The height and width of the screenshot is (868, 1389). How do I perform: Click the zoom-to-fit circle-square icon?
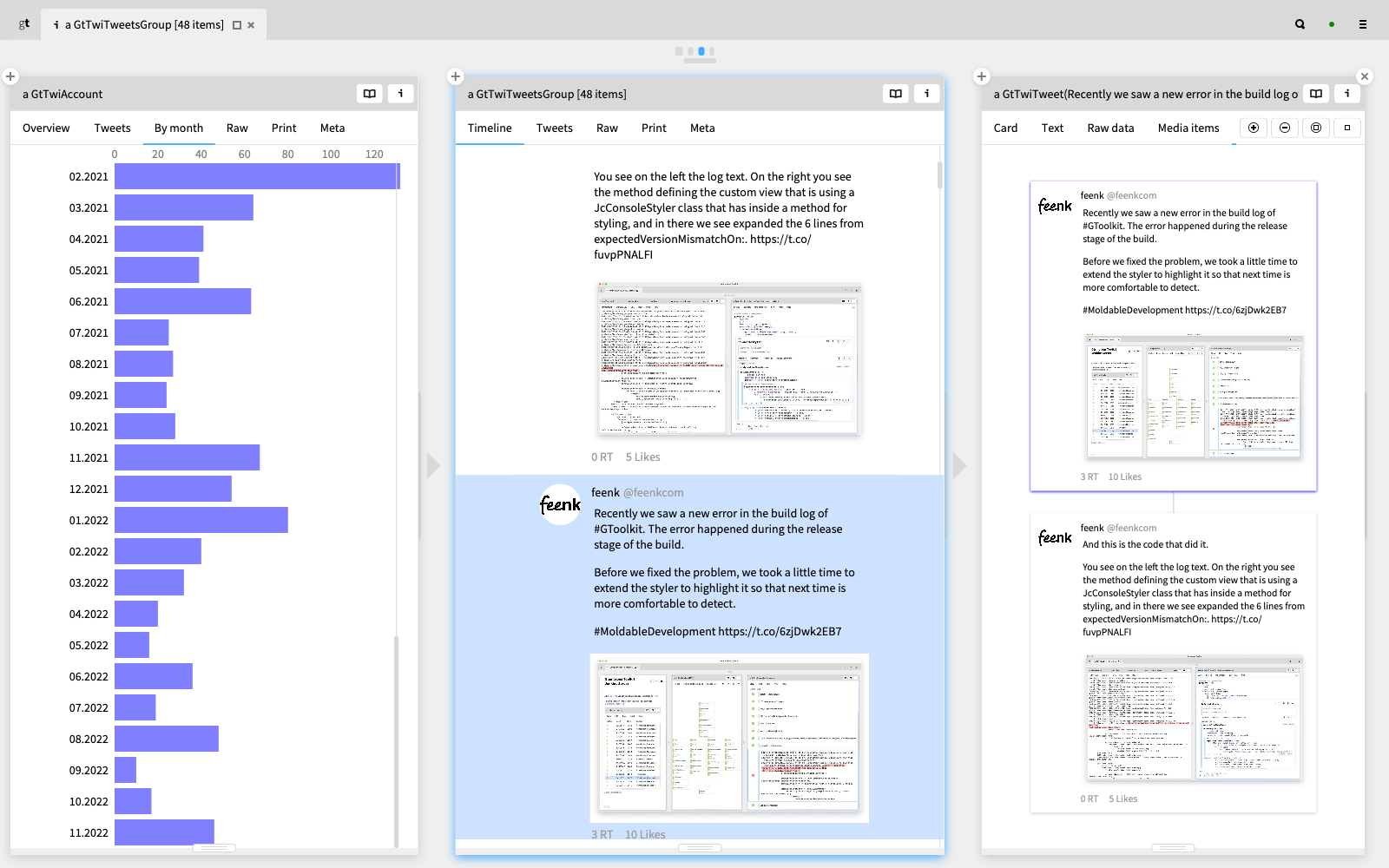(1316, 128)
